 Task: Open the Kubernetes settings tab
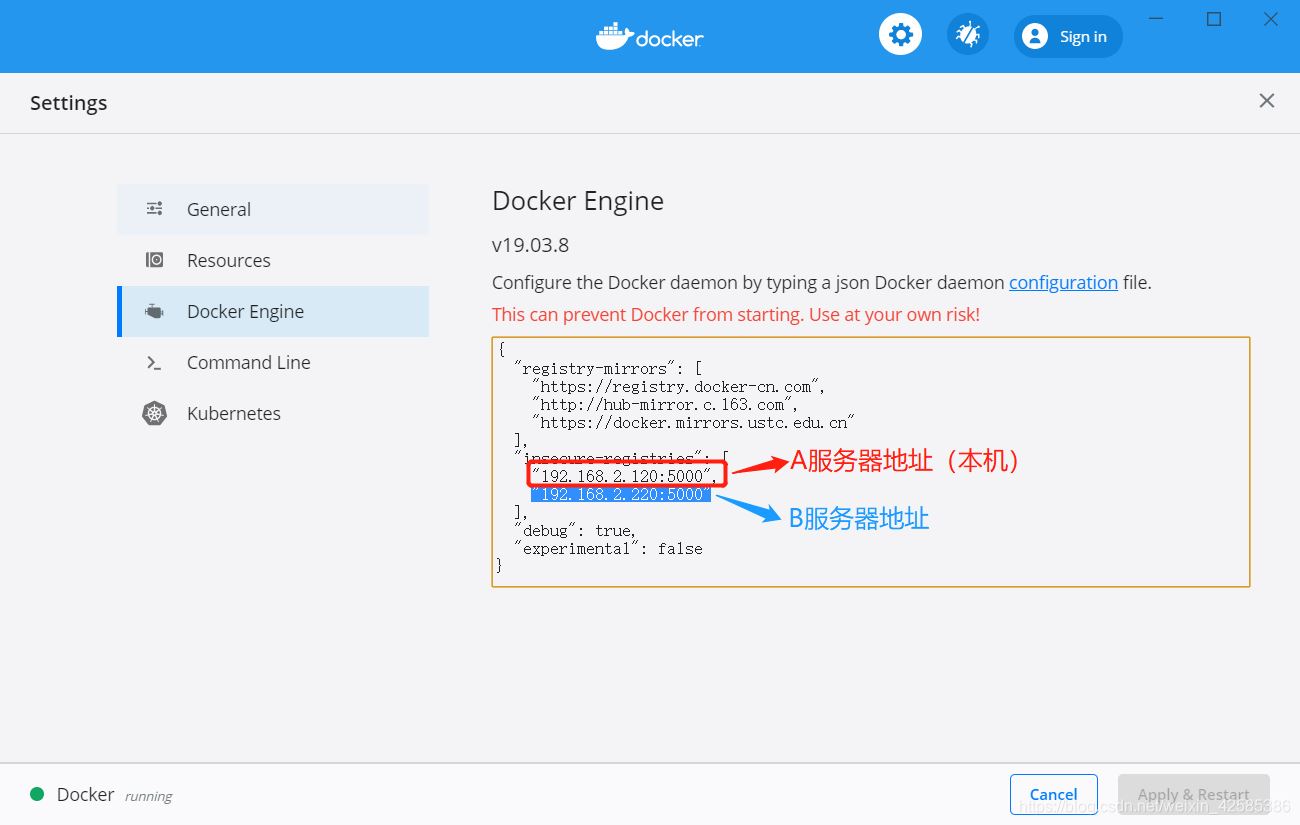tap(273, 413)
